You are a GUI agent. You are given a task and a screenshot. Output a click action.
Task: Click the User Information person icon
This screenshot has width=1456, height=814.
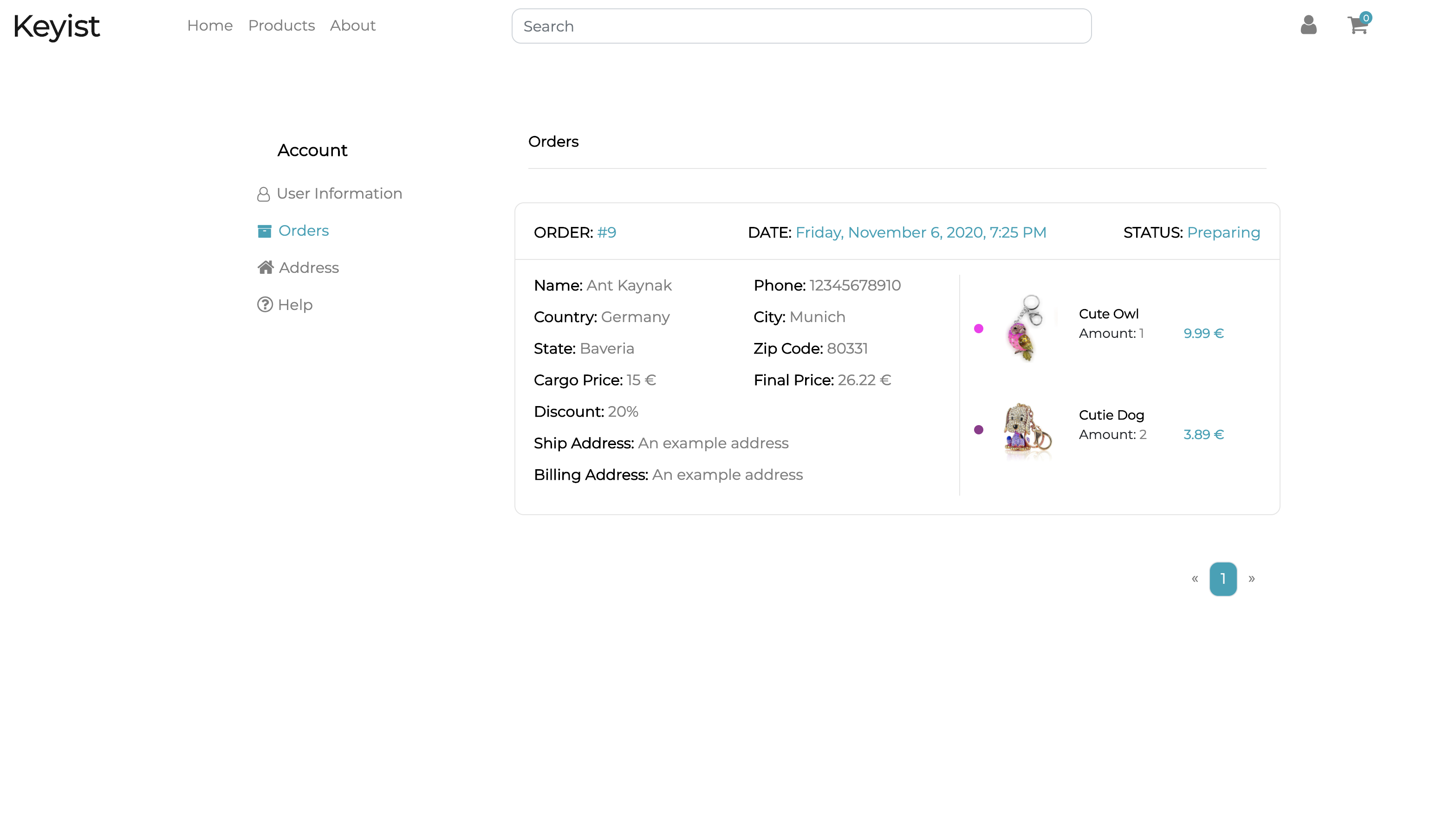[x=263, y=194]
